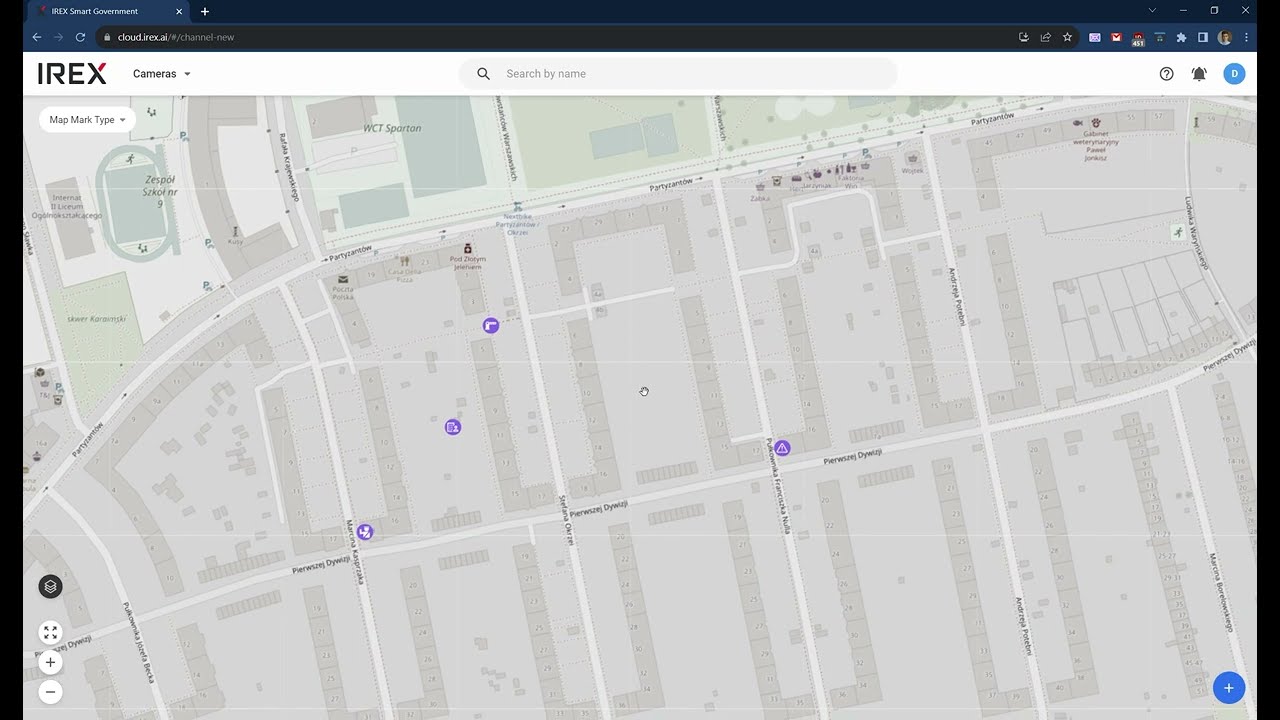
Task: Click the blue add button at bottom right
Action: pos(1229,688)
